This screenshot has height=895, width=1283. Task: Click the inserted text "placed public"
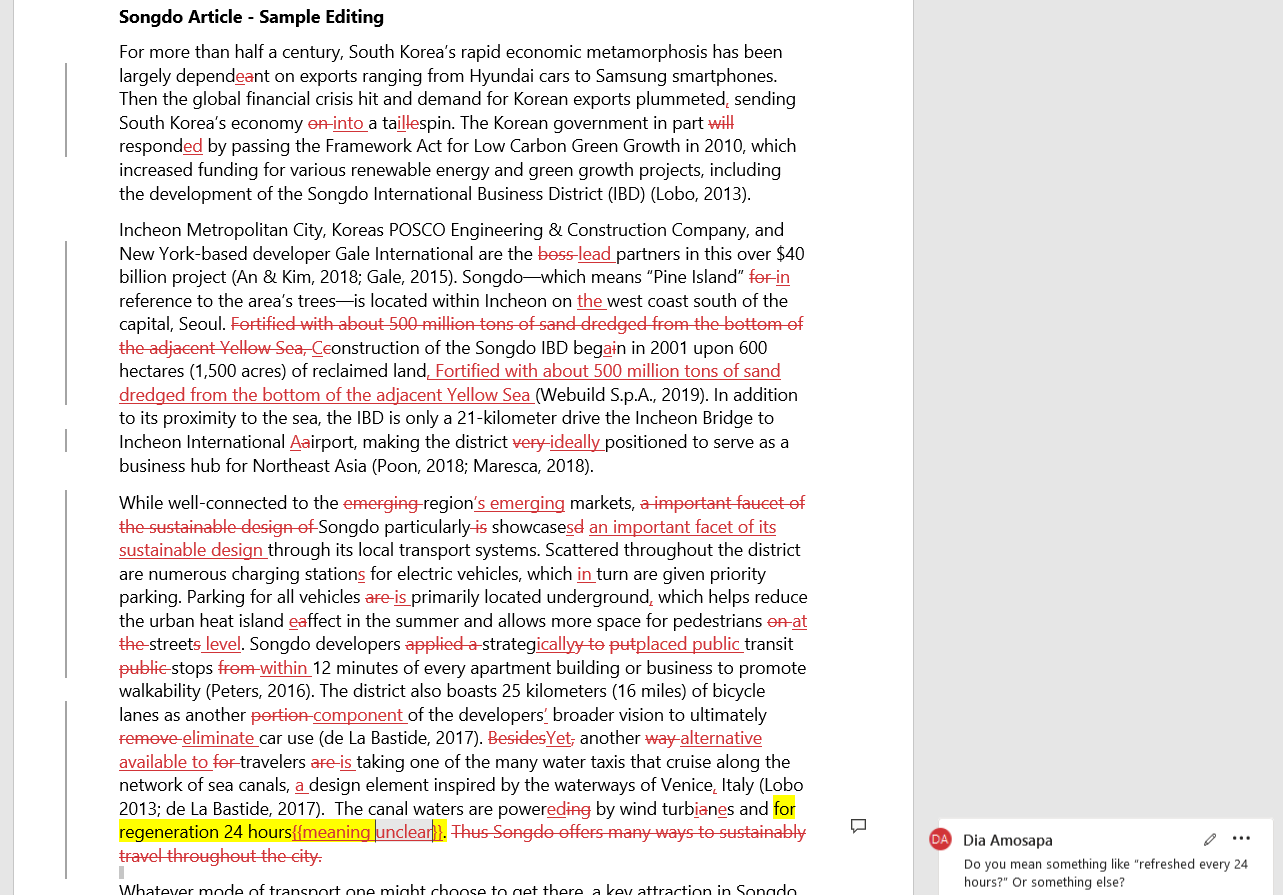(688, 644)
